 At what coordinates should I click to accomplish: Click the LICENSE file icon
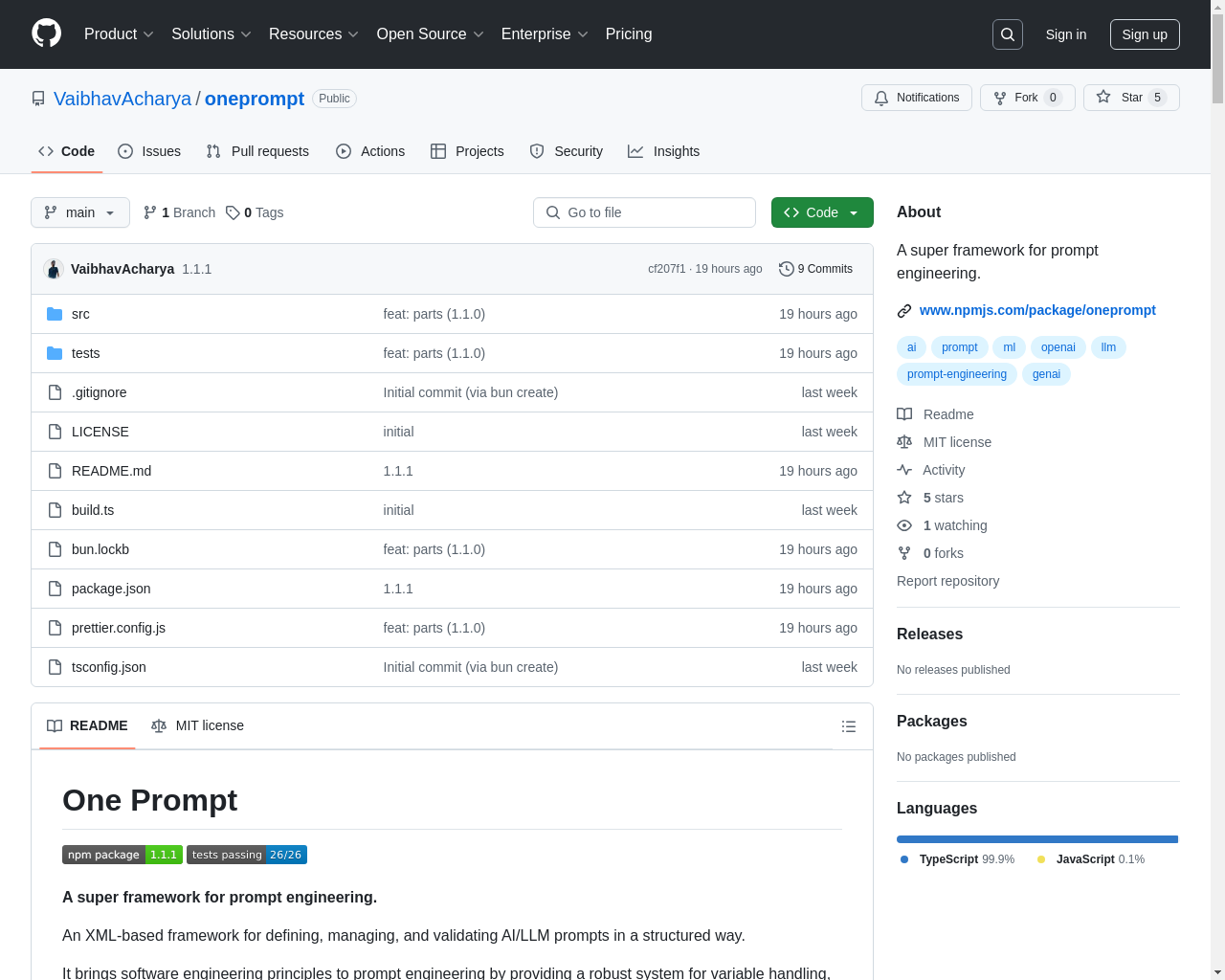tap(55, 432)
